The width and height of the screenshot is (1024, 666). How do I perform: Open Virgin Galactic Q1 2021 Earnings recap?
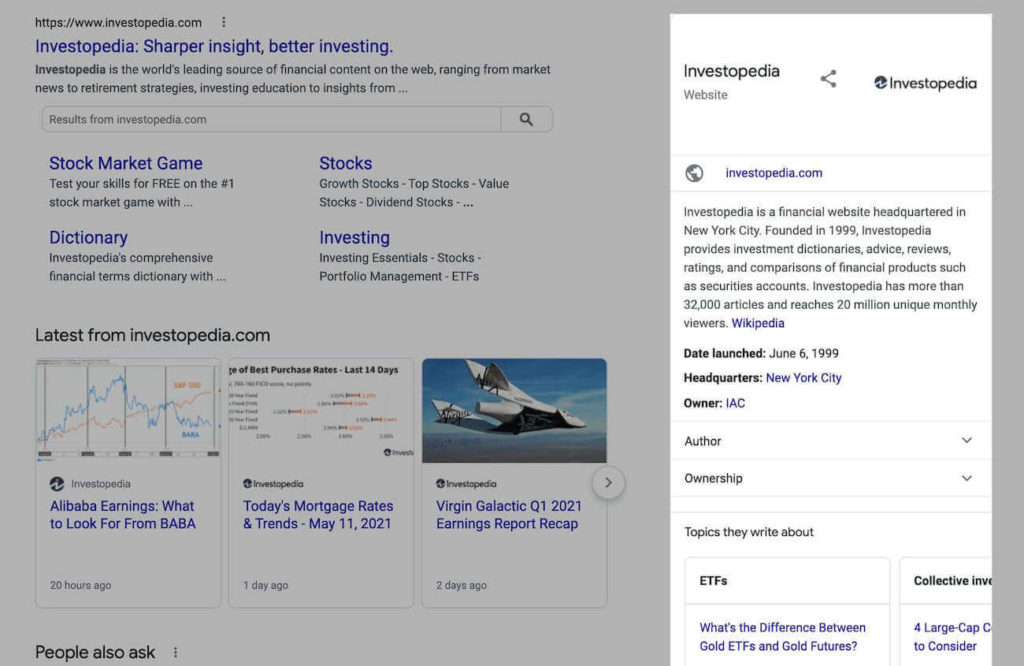pos(509,515)
